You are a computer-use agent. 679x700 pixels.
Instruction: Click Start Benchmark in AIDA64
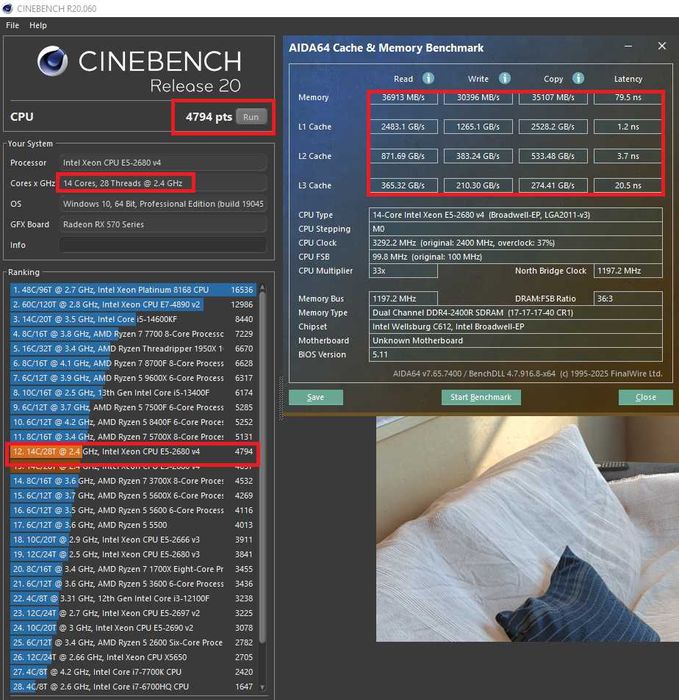(481, 397)
